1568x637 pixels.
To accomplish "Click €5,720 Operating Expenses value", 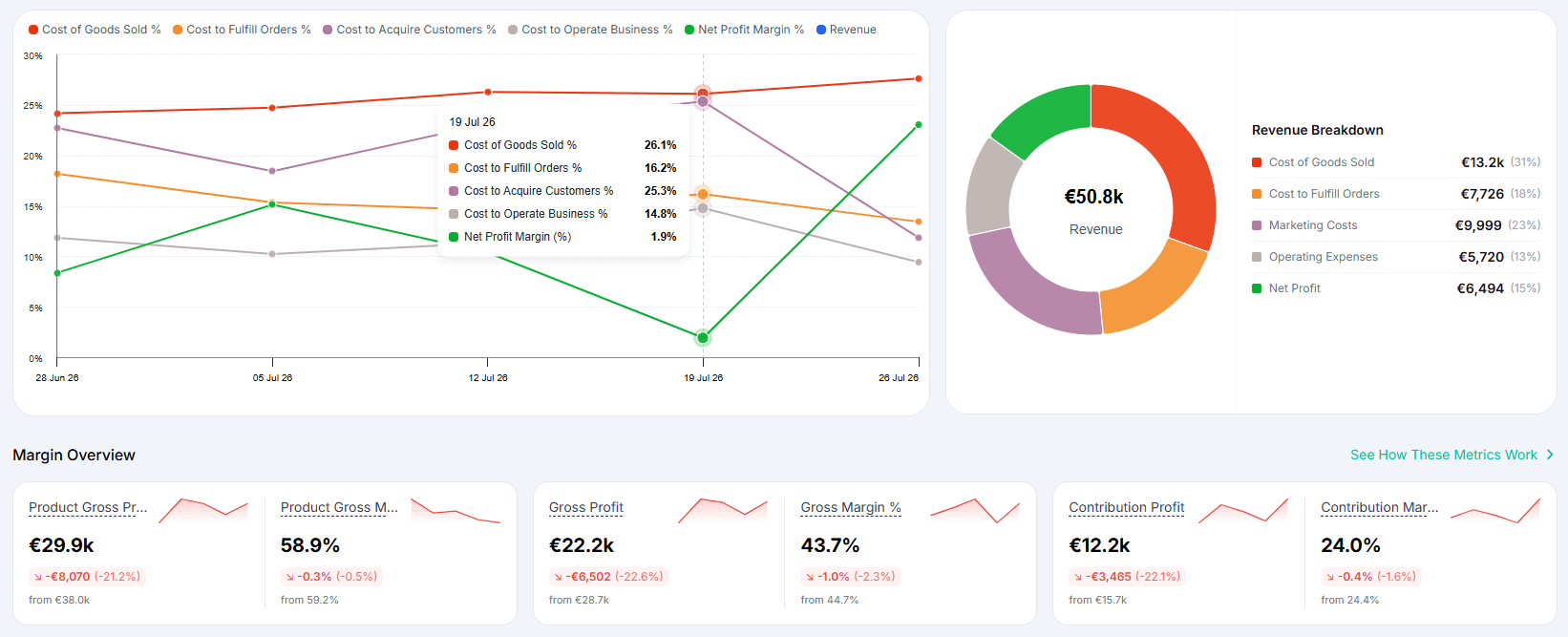I will point(1481,257).
